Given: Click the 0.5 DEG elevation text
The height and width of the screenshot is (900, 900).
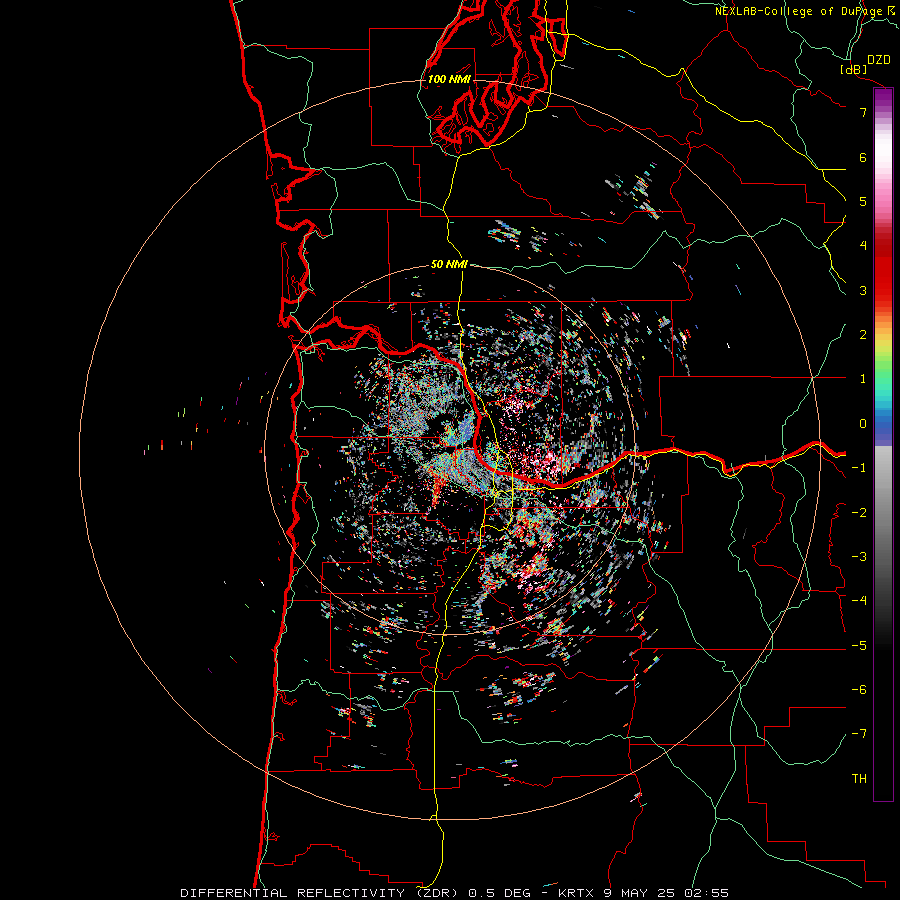Looking at the screenshot, I should 499,893.
